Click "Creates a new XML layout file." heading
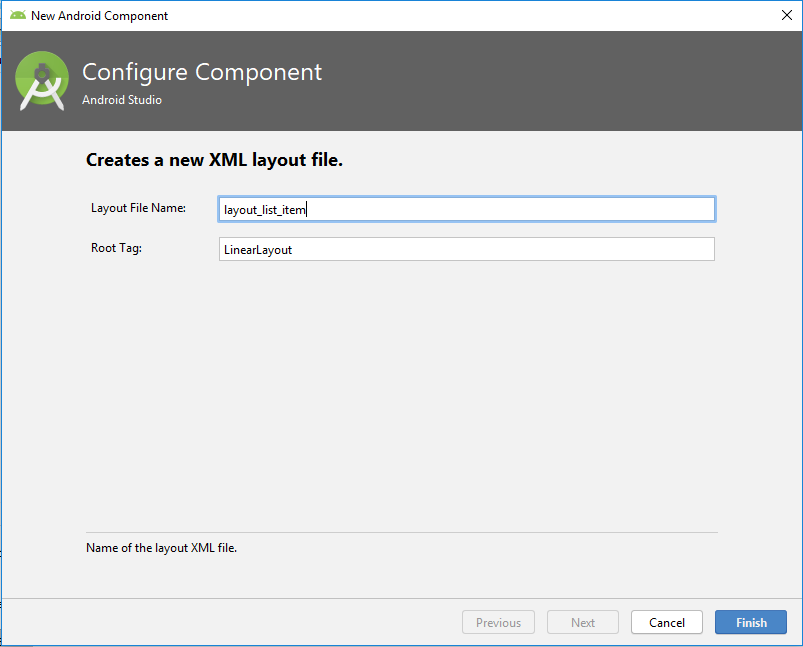 tap(214, 160)
